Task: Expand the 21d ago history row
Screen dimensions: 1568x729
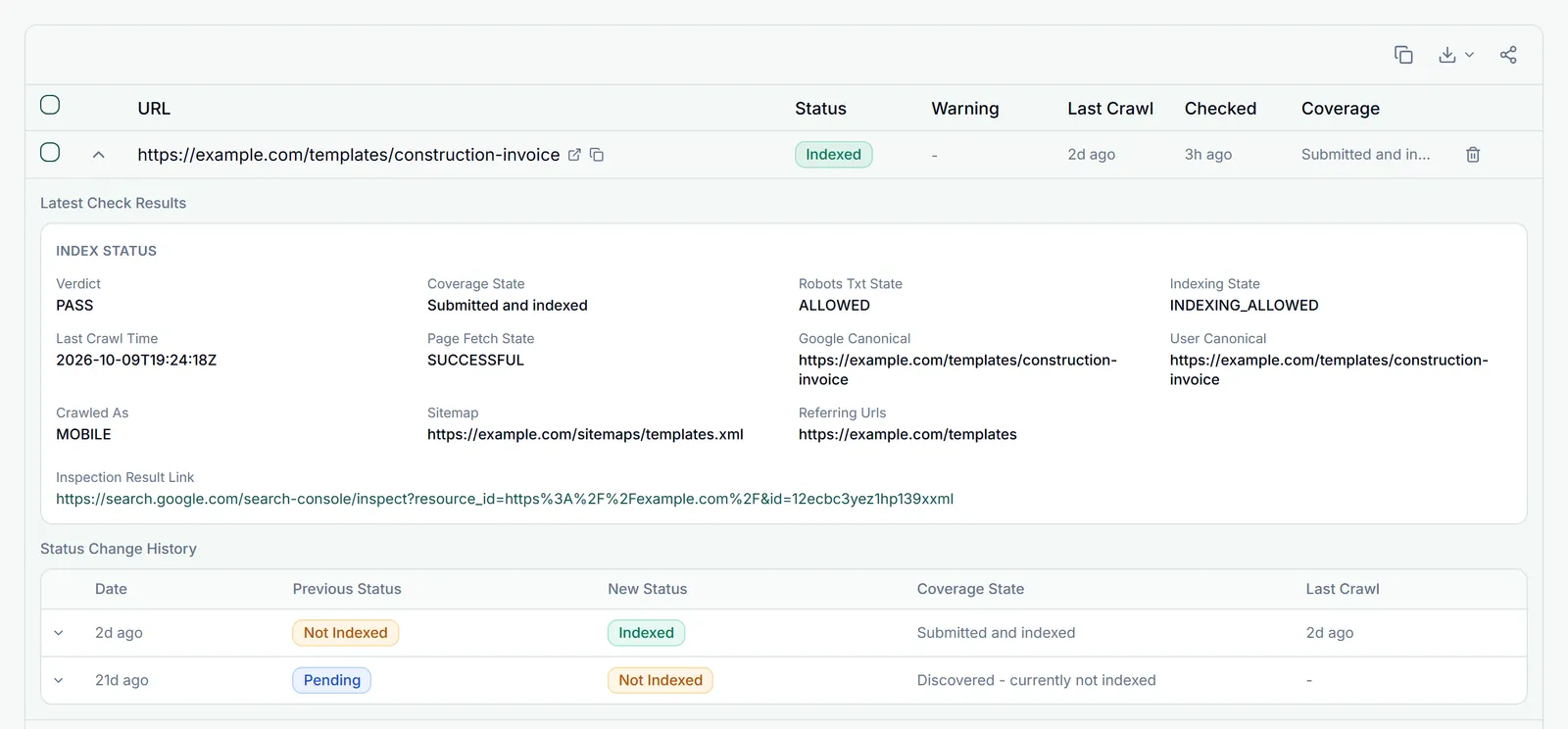Action: click(59, 680)
